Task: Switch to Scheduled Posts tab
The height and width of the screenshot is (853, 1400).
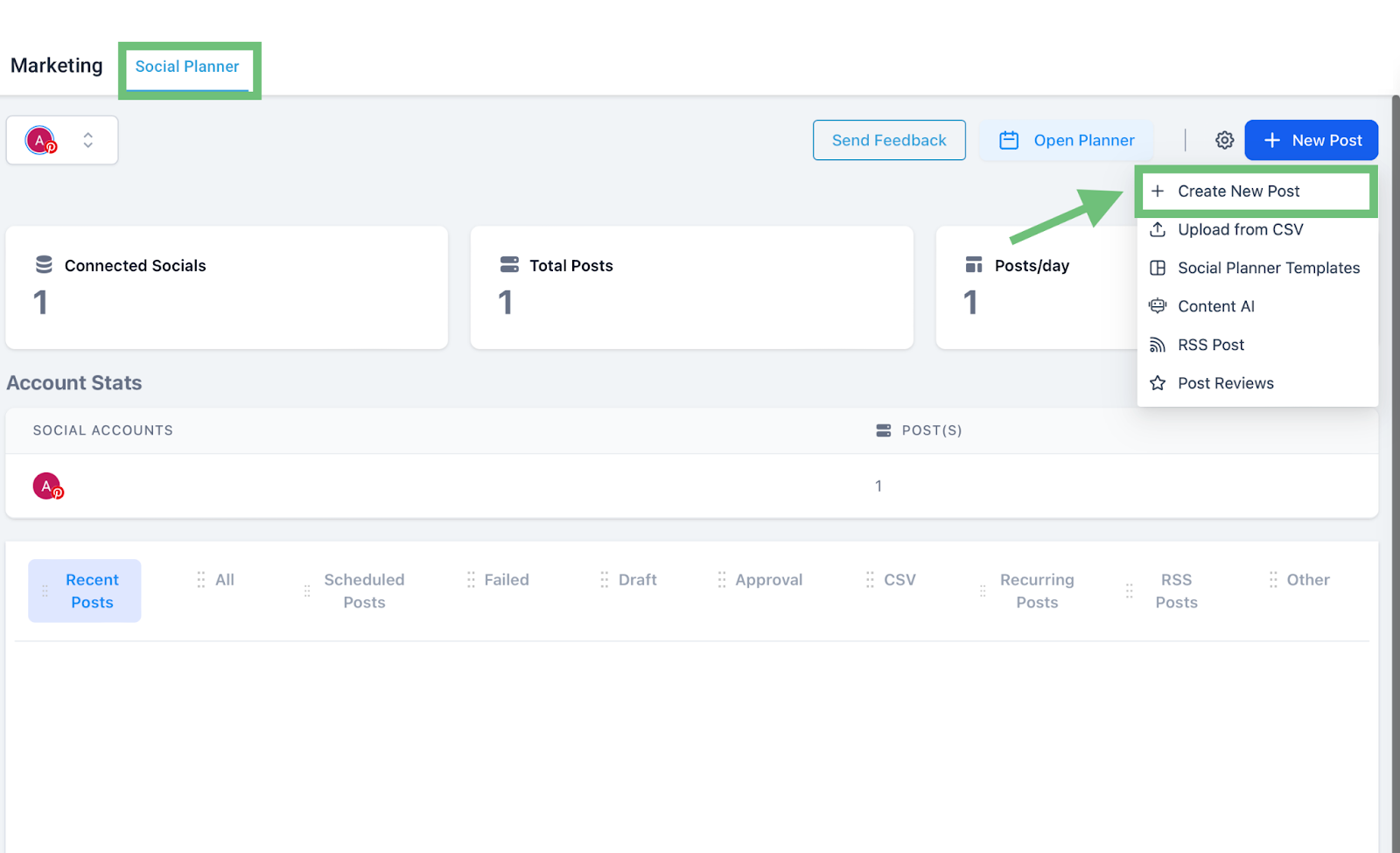Action: point(364,591)
